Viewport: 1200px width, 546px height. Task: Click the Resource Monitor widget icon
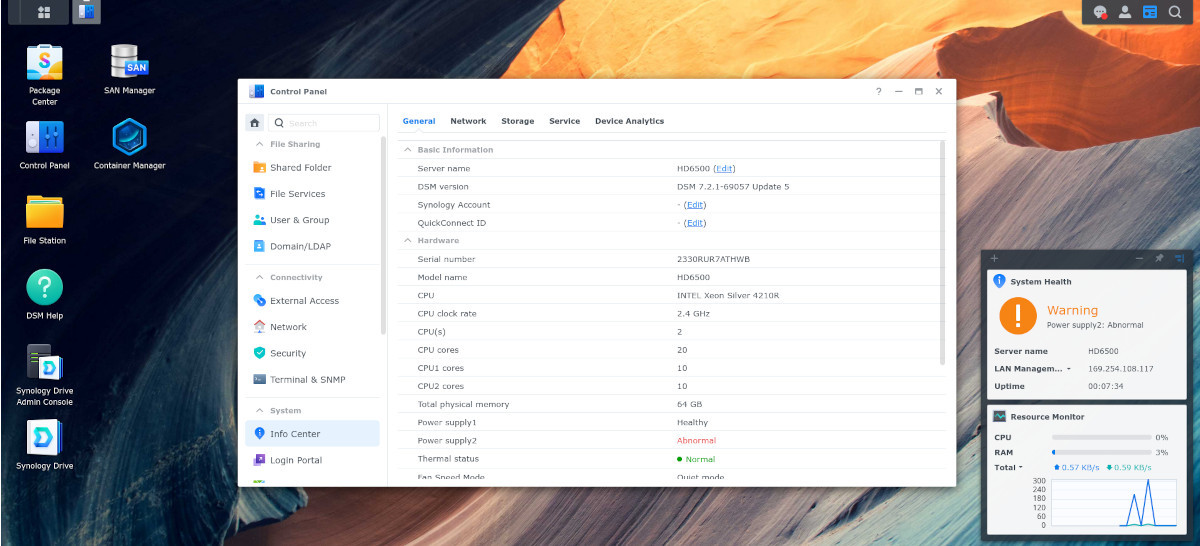[999, 416]
